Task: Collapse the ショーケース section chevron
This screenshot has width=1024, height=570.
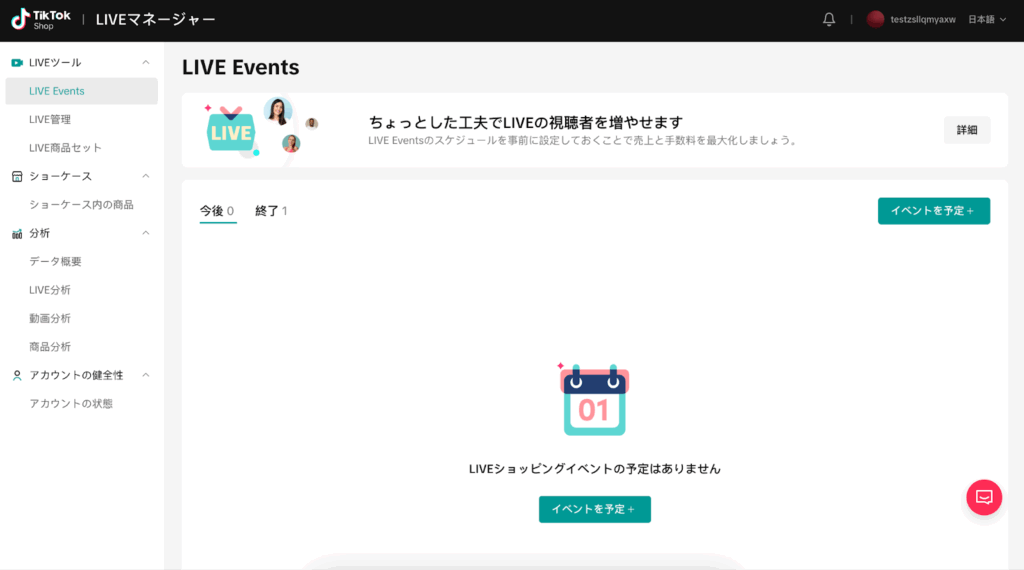Action: [x=146, y=177]
